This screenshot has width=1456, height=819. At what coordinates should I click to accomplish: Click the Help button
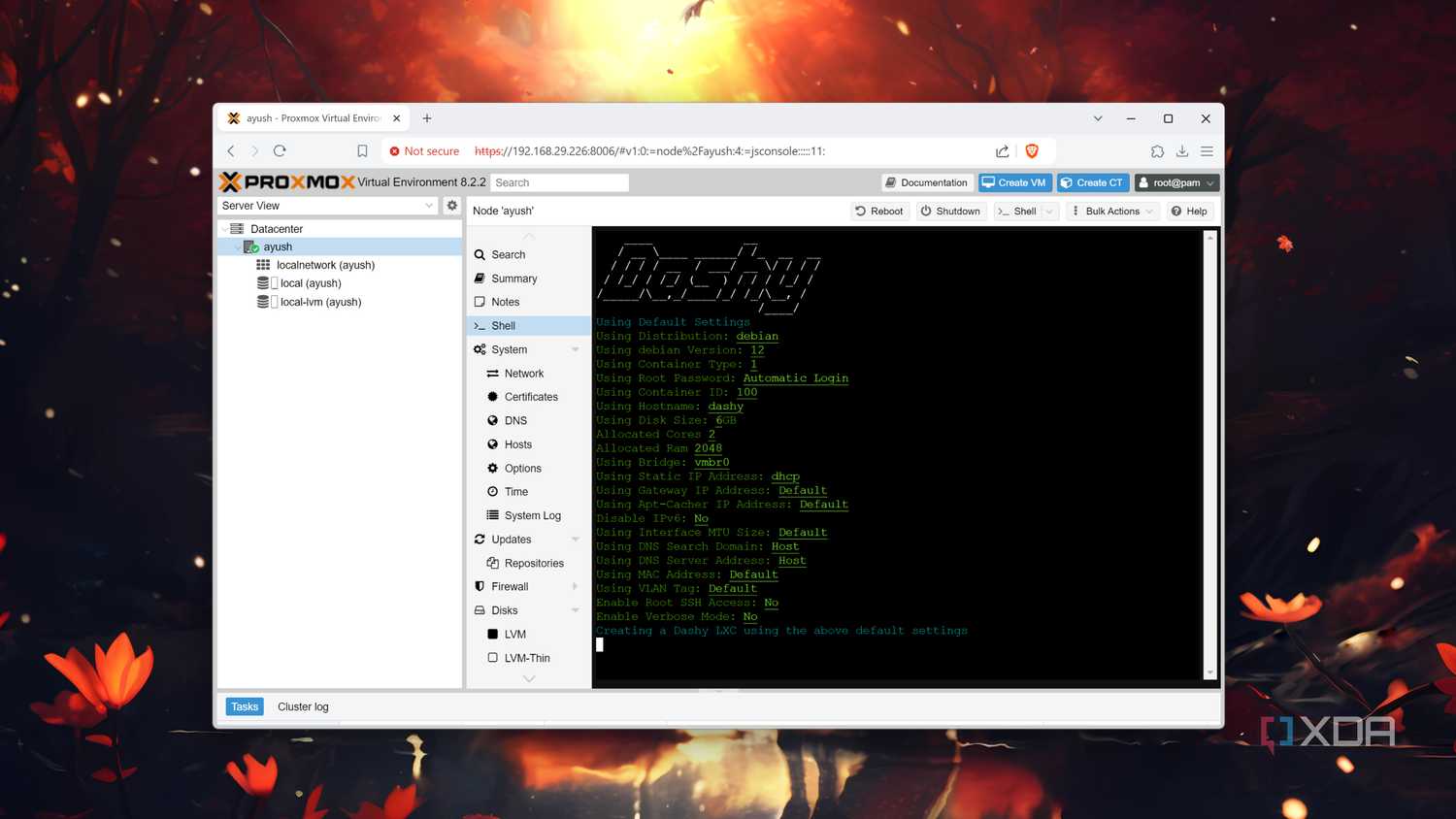1189,211
